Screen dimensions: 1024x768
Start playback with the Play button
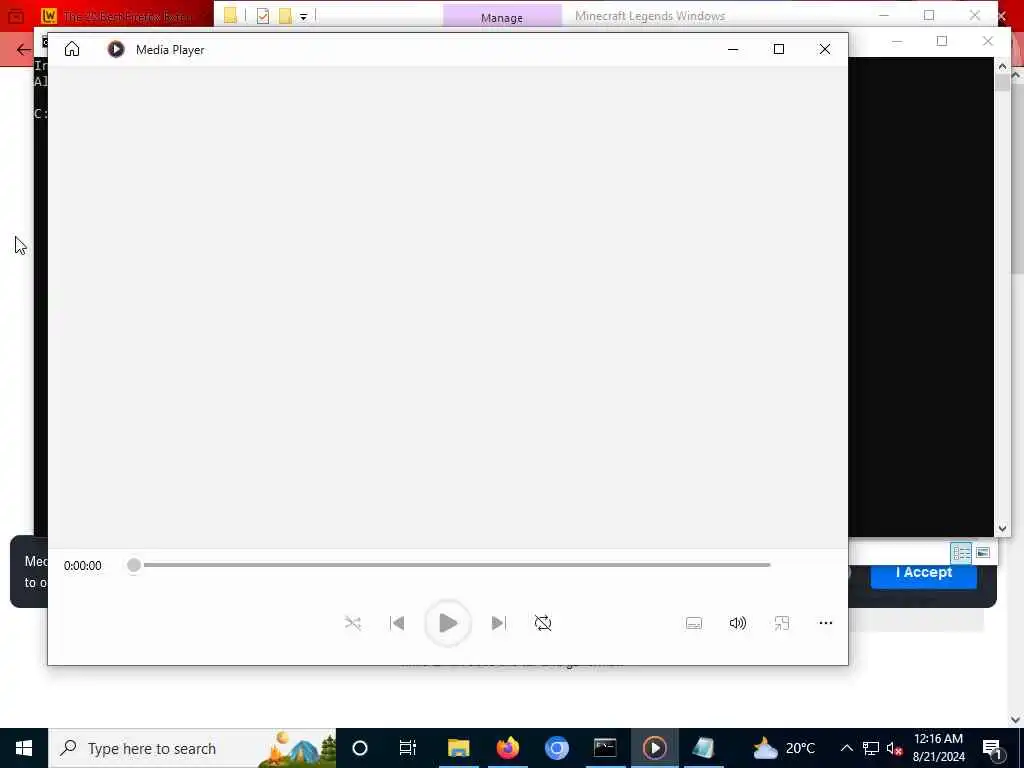click(x=448, y=623)
